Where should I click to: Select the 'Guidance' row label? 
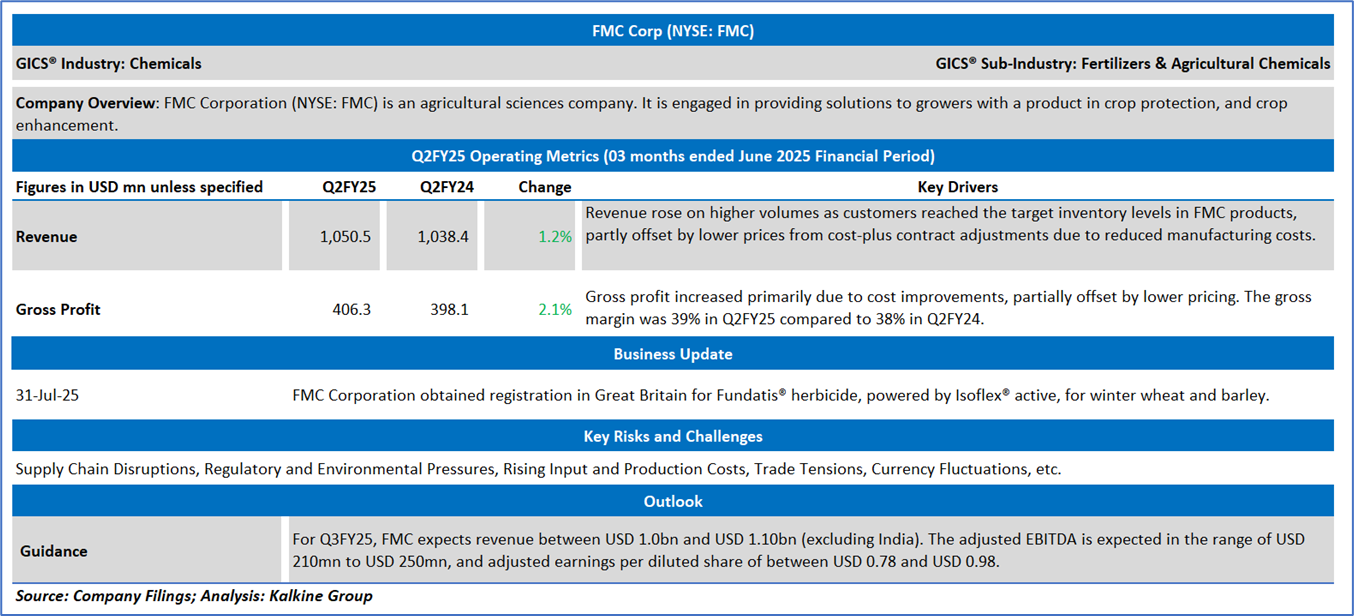click(54, 551)
